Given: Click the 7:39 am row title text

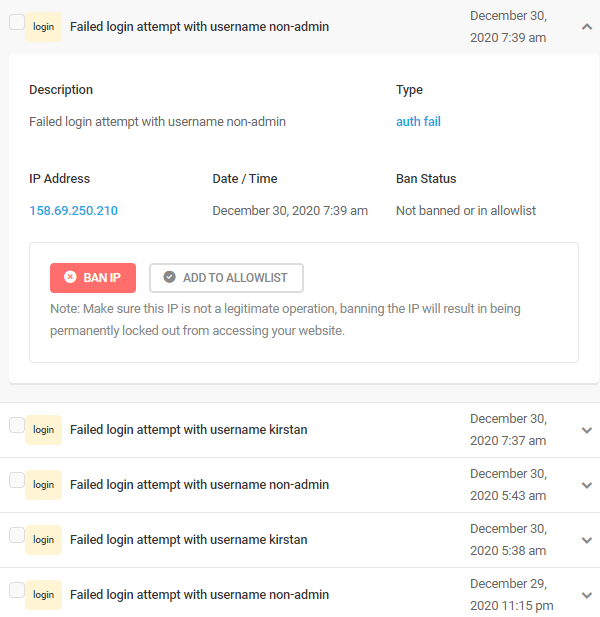Looking at the screenshot, I should point(199,27).
